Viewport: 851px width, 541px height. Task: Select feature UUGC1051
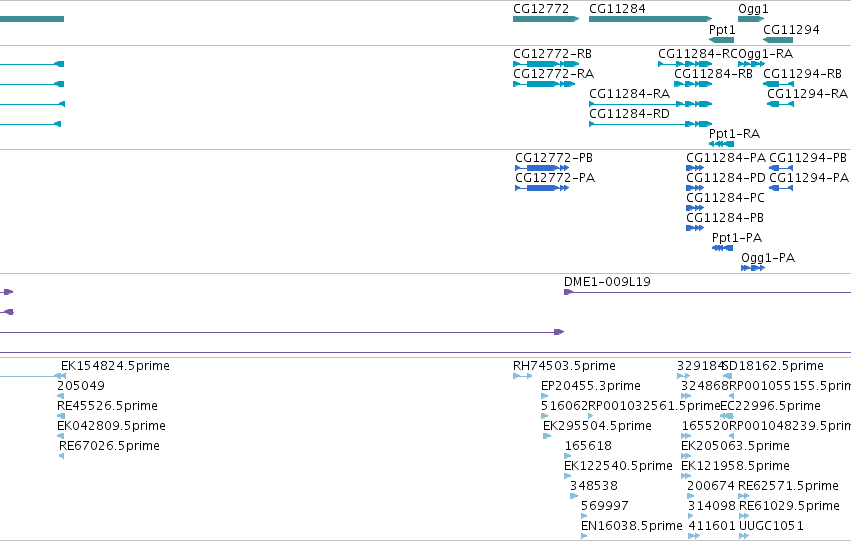point(744,536)
